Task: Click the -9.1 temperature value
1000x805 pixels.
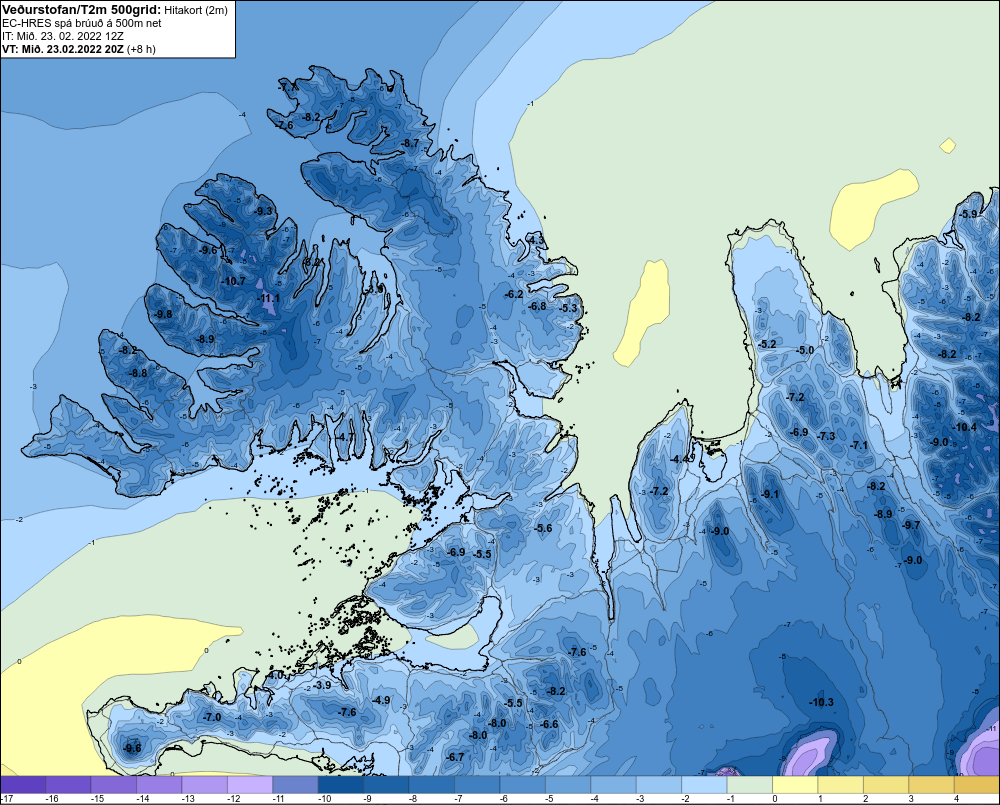Action: (770, 494)
